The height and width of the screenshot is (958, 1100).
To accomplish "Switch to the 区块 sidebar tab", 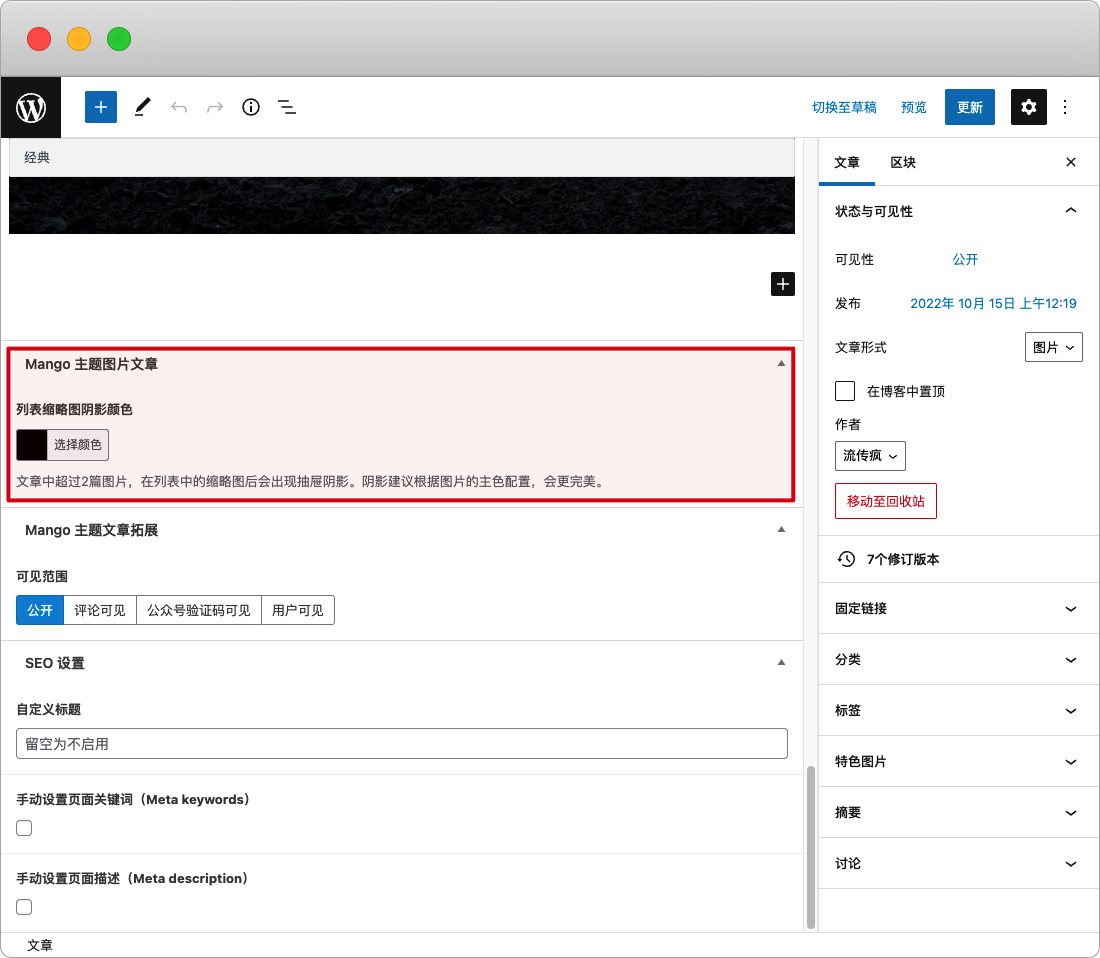I will pyautogui.click(x=903, y=163).
